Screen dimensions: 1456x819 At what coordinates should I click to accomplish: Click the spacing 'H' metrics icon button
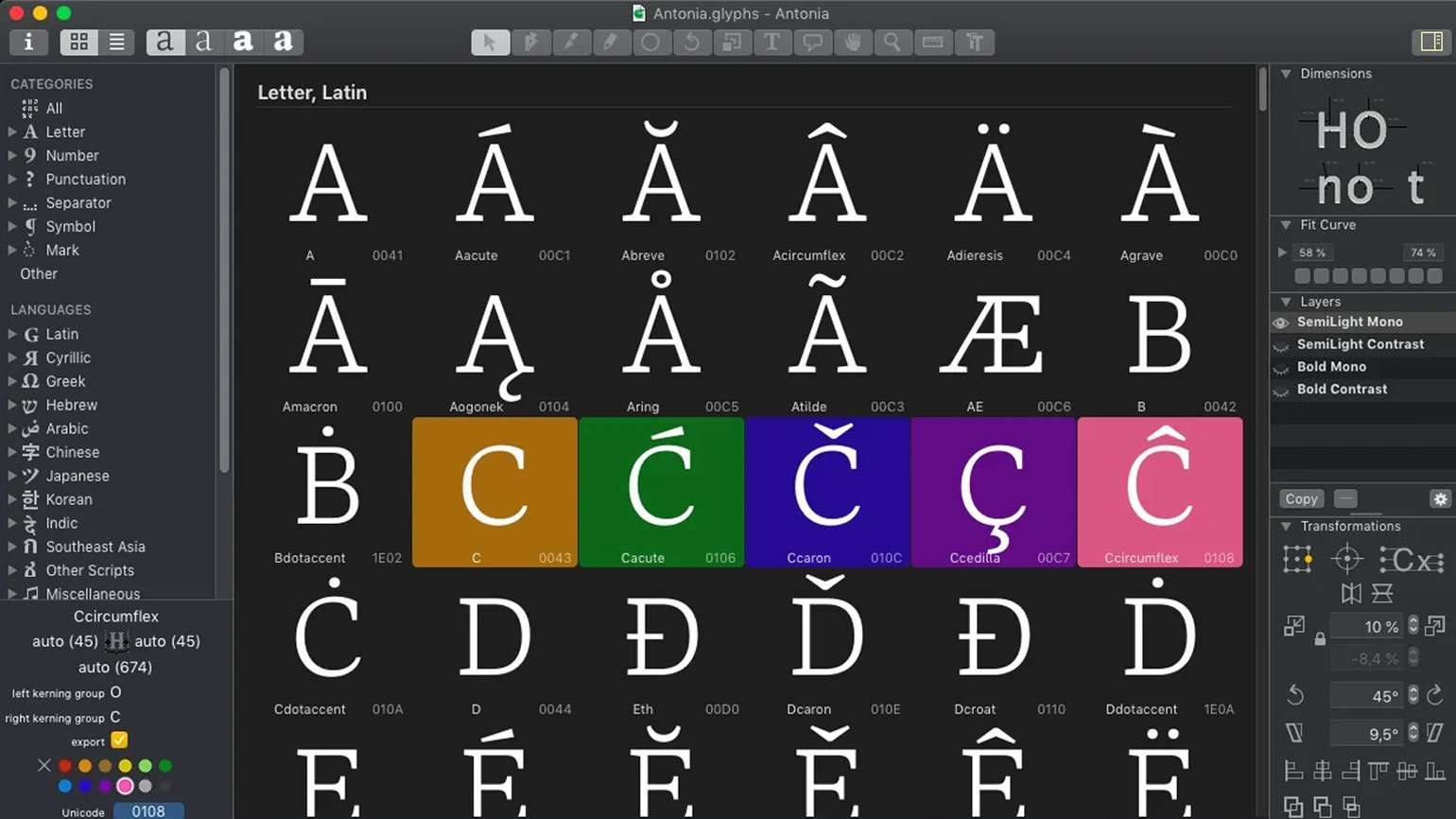pos(116,642)
